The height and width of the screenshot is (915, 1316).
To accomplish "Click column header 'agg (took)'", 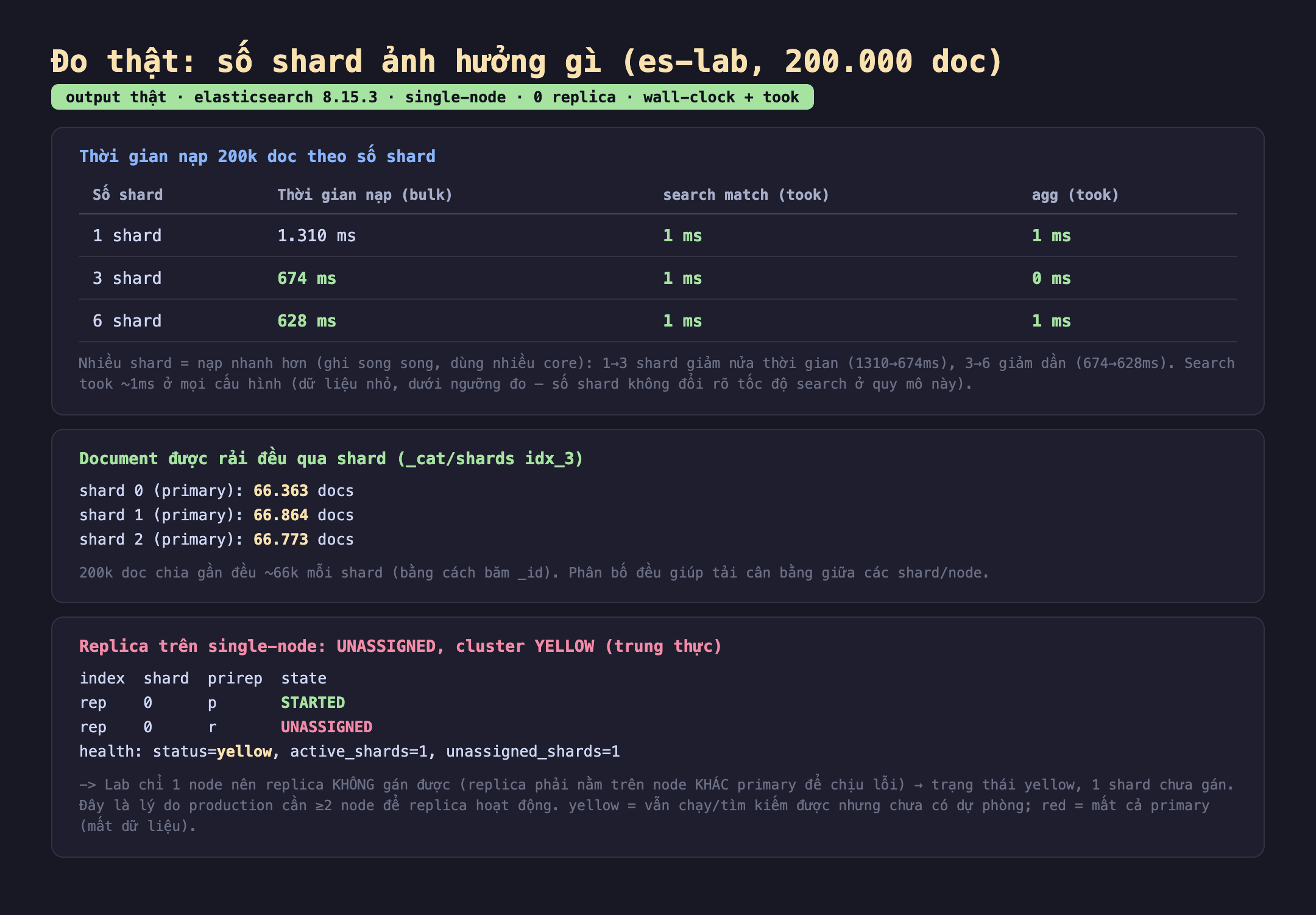I will pyautogui.click(x=1075, y=194).
